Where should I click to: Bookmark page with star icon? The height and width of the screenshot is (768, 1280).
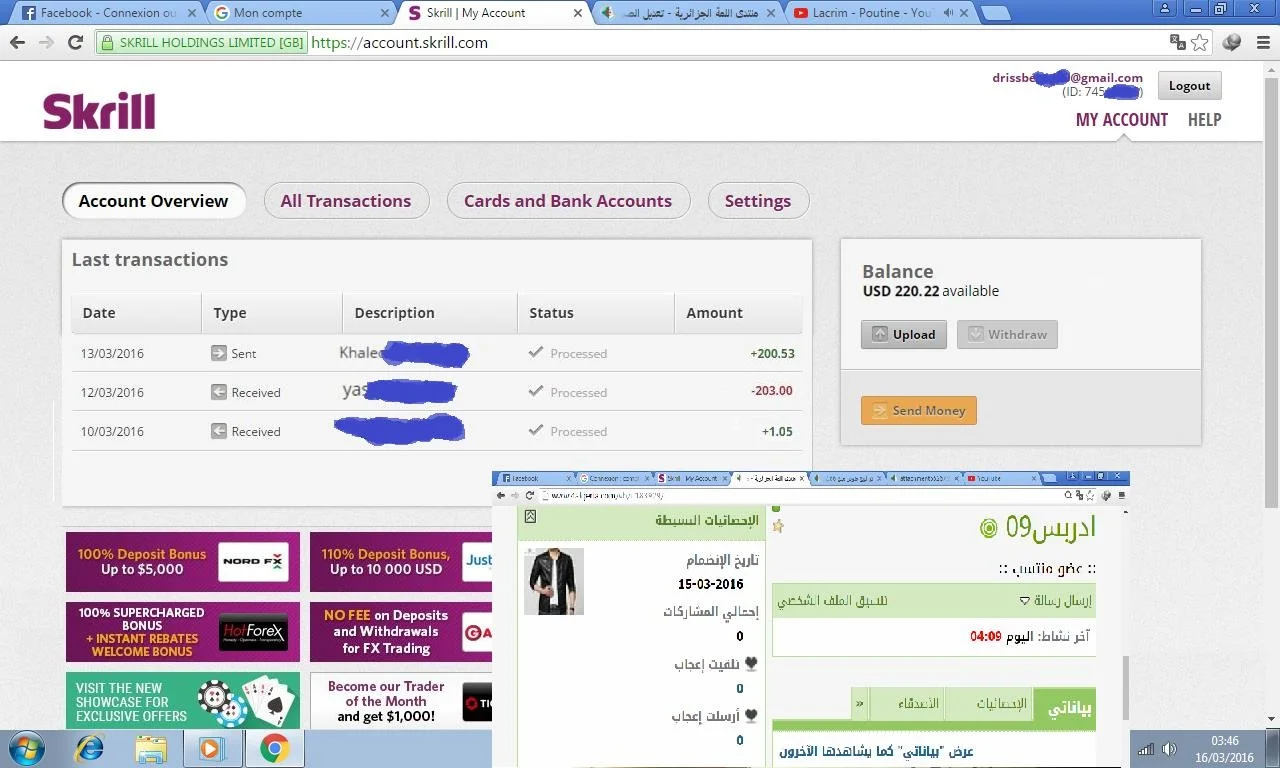1199,43
